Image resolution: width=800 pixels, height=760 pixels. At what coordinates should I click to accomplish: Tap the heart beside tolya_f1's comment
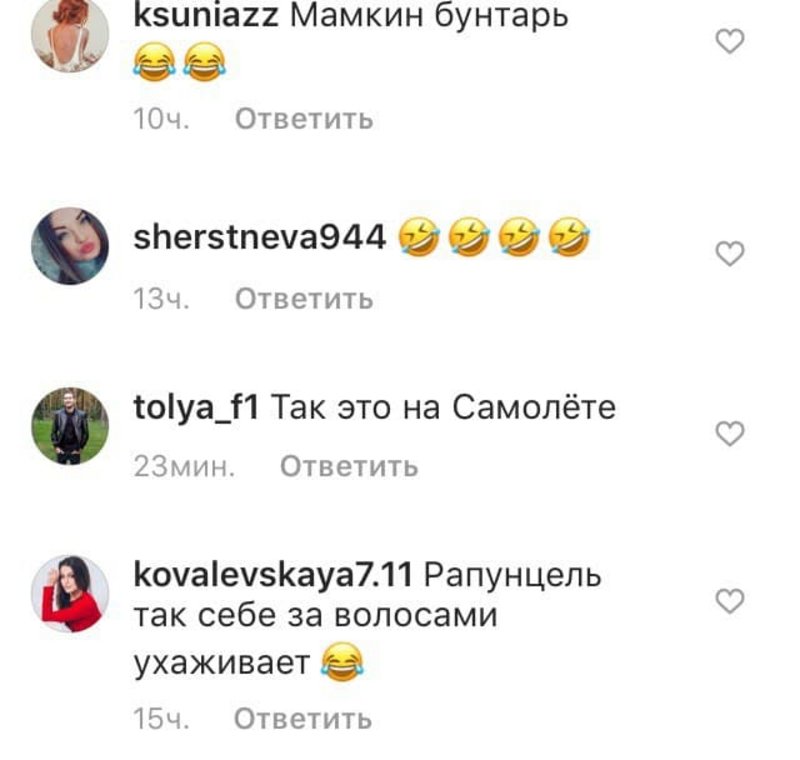(730, 434)
